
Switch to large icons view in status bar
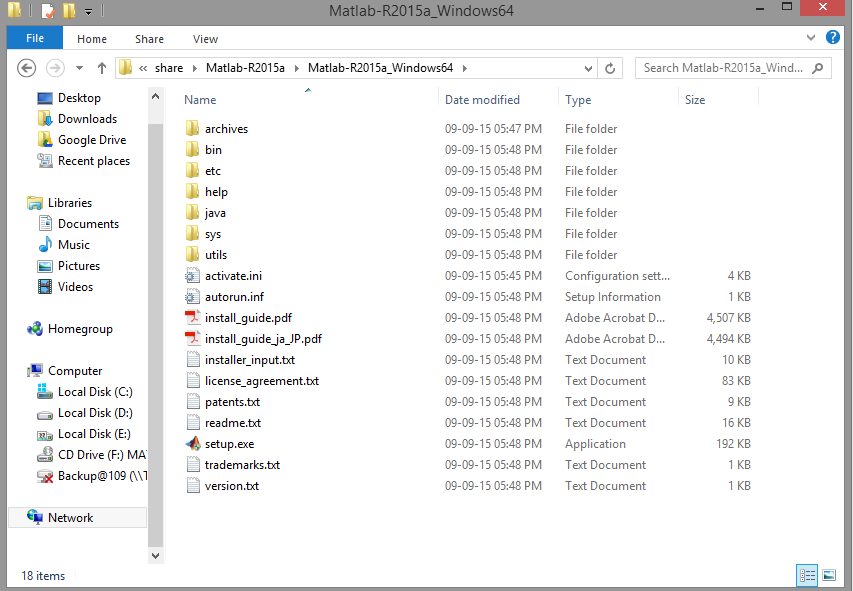click(829, 575)
